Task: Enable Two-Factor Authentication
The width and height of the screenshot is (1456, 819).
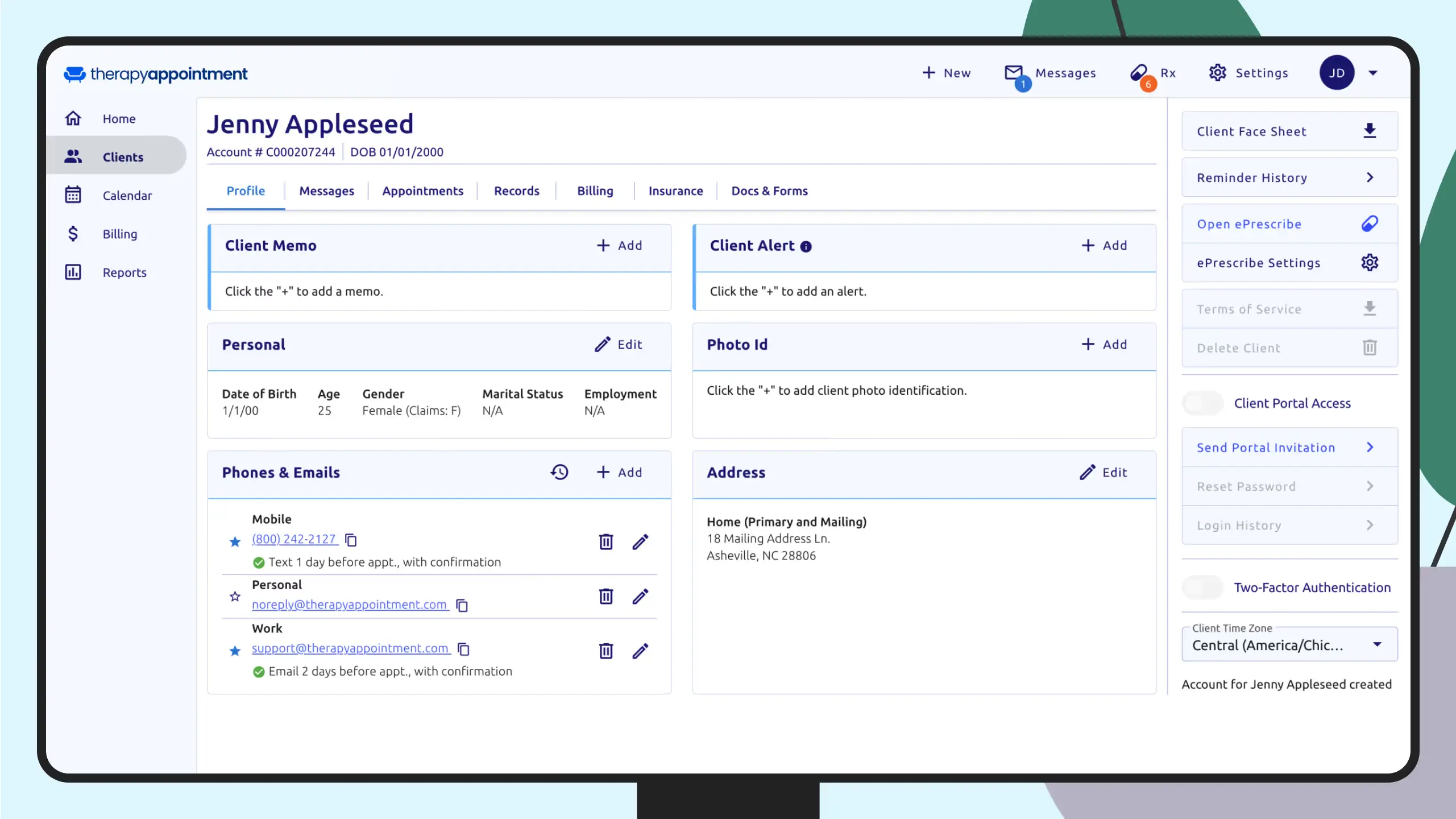Action: click(x=1202, y=587)
